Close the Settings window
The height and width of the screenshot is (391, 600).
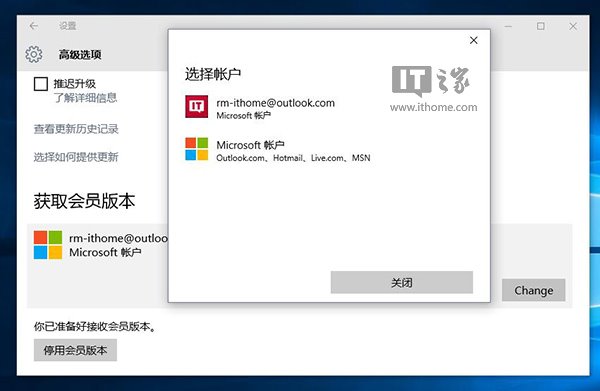pos(573,26)
